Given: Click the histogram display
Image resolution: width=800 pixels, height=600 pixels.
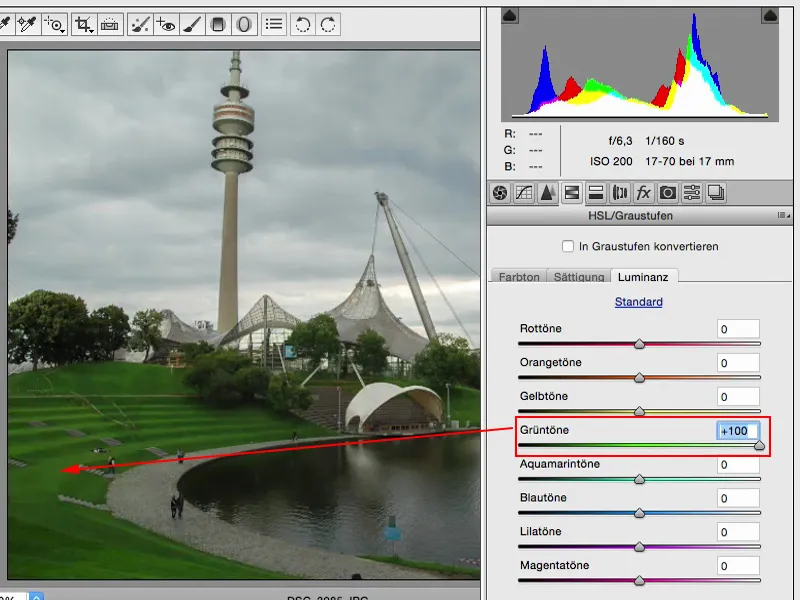Looking at the screenshot, I should tap(640, 64).
